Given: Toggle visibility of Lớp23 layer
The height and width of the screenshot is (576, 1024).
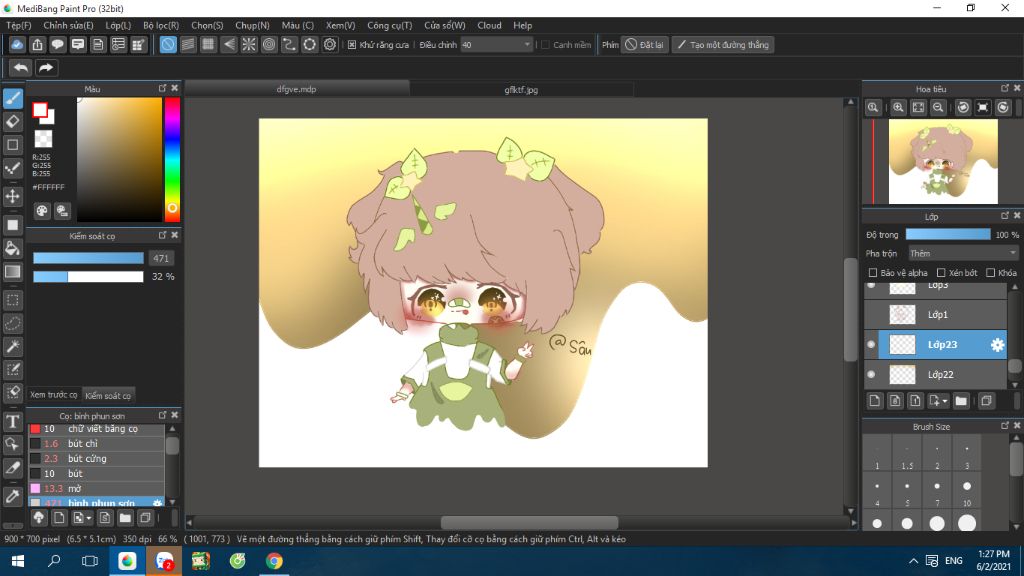Looking at the screenshot, I should click(x=871, y=344).
